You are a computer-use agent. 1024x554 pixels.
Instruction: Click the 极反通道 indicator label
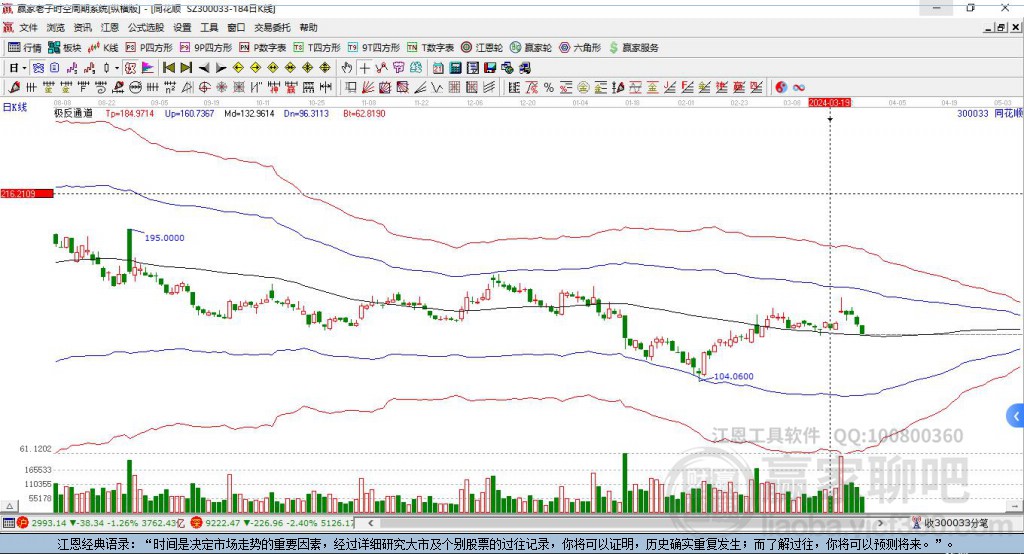(x=73, y=113)
